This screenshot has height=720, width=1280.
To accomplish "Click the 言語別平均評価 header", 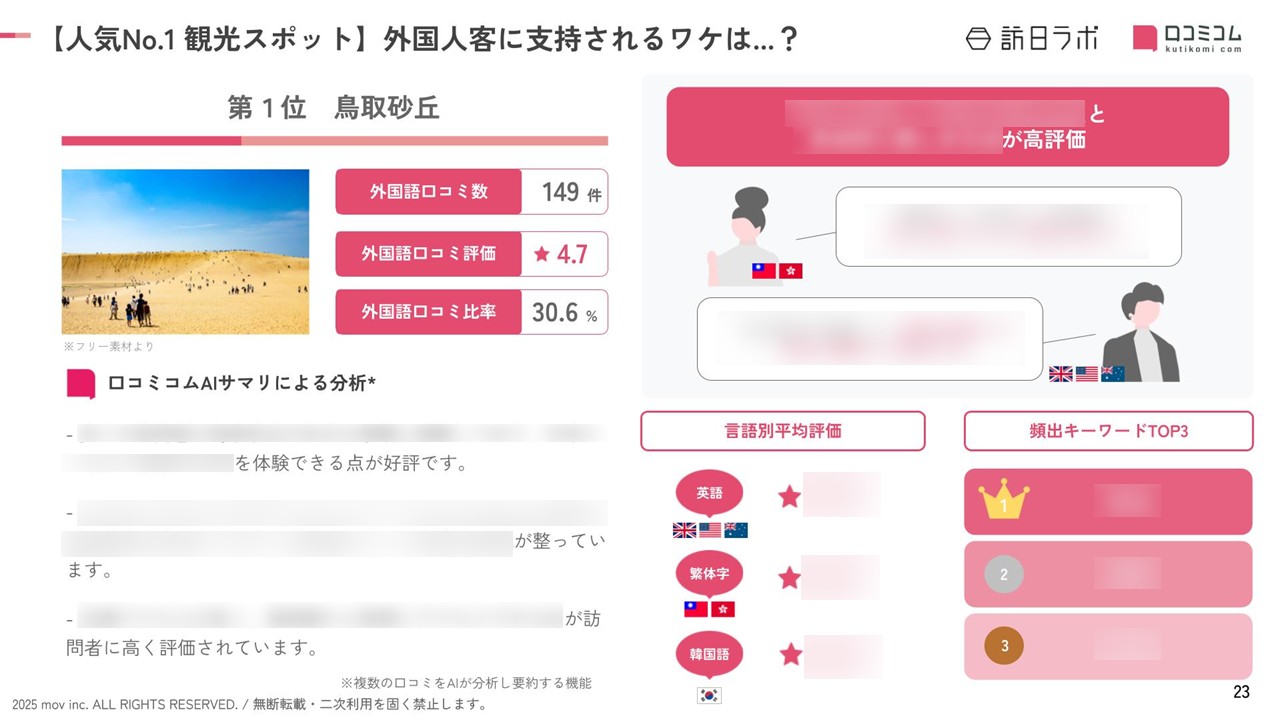I will pos(782,431).
